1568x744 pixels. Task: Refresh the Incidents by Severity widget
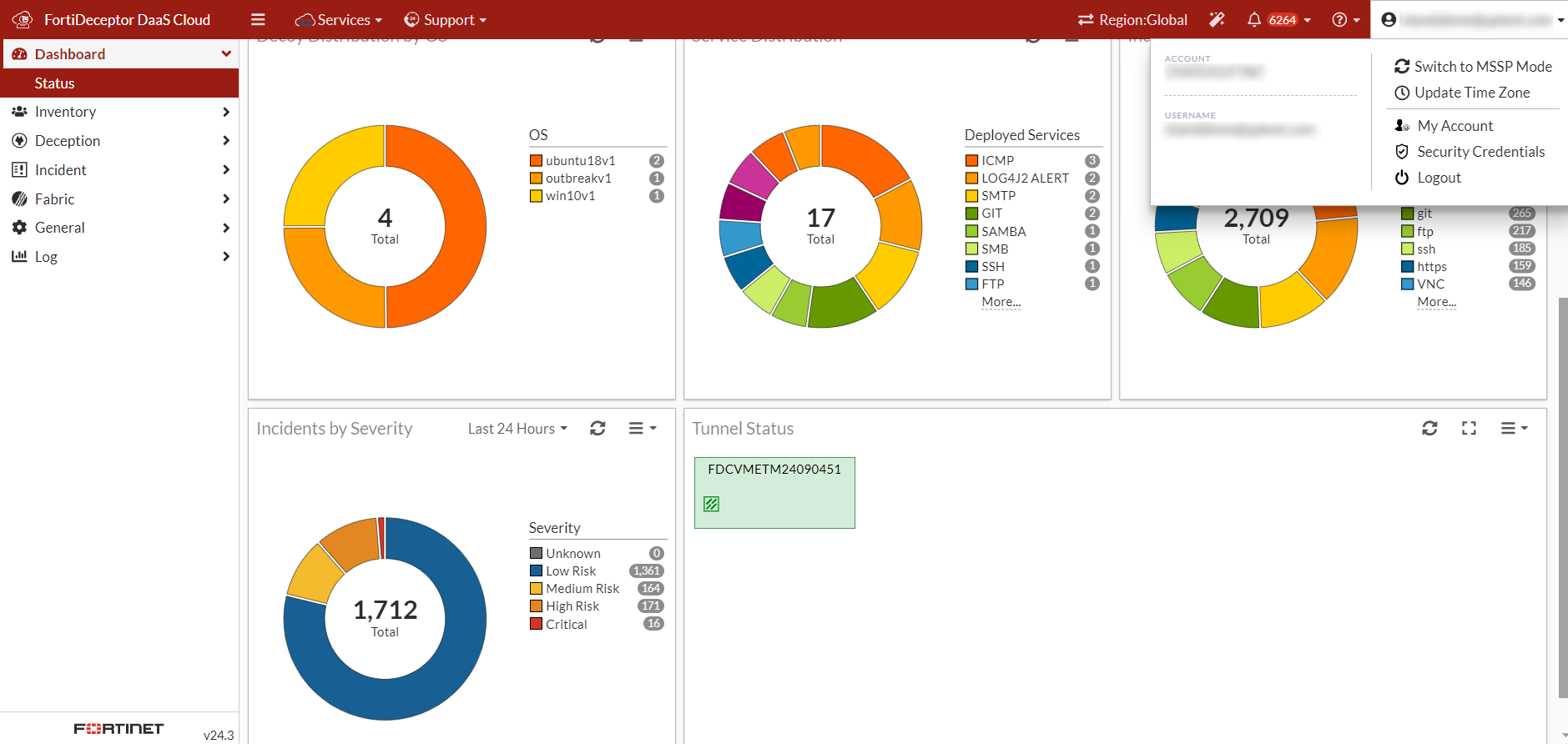click(597, 428)
